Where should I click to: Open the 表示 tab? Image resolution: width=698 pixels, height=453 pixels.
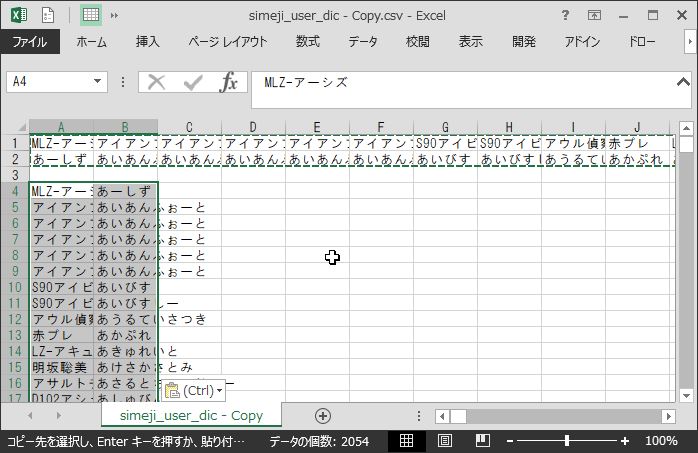click(471, 42)
